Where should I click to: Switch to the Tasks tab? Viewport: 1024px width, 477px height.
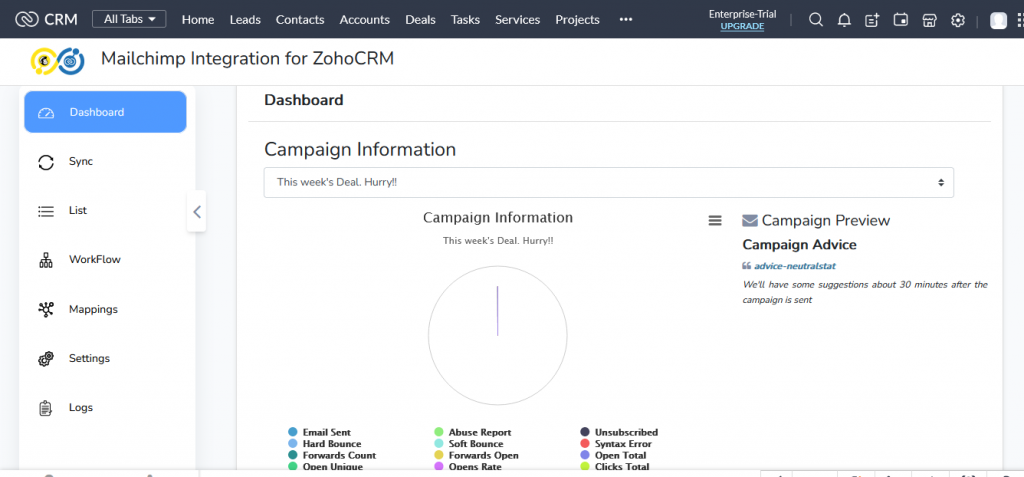(465, 20)
